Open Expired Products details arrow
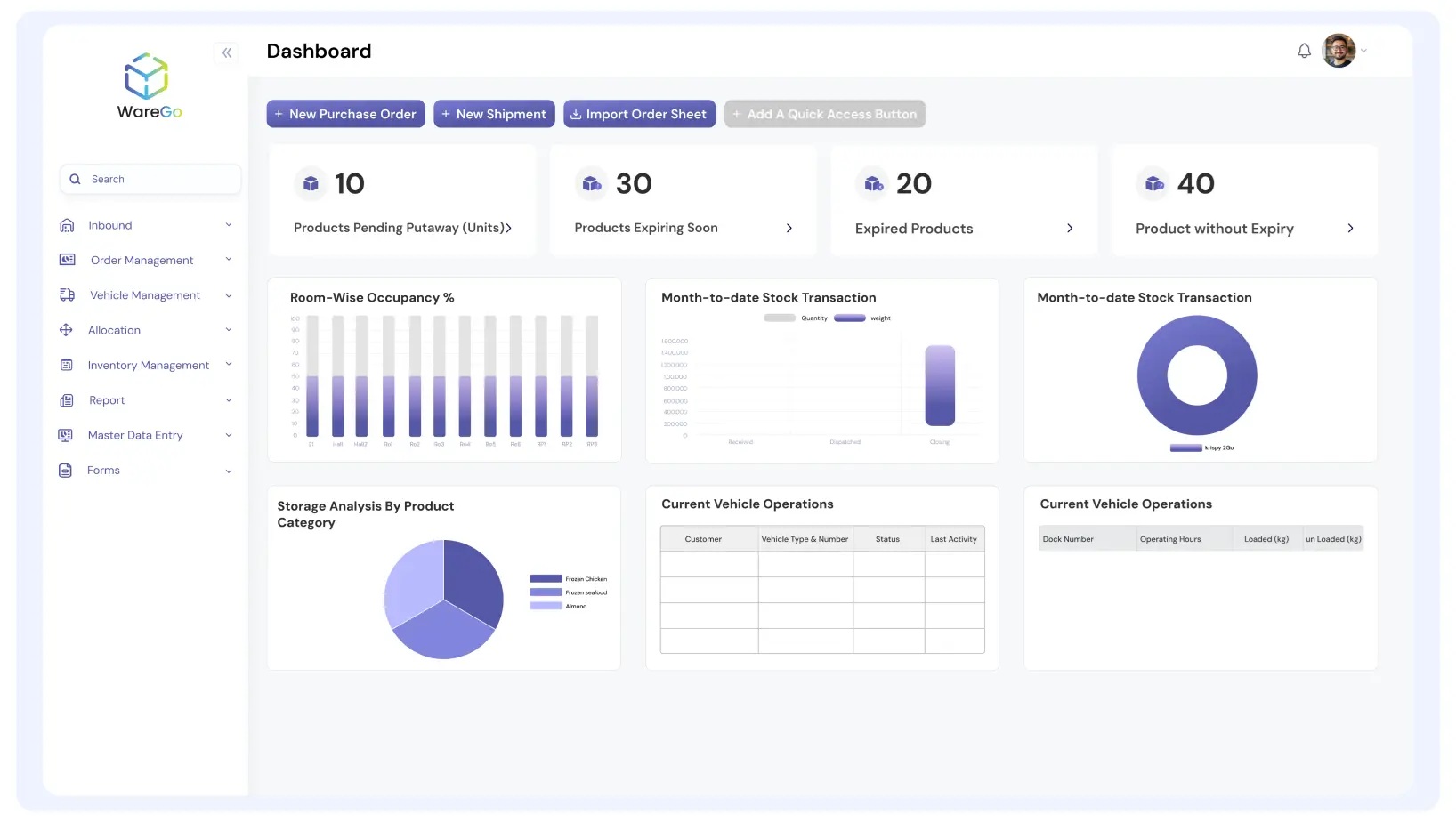This screenshot has width=1456, height=822. [1070, 229]
